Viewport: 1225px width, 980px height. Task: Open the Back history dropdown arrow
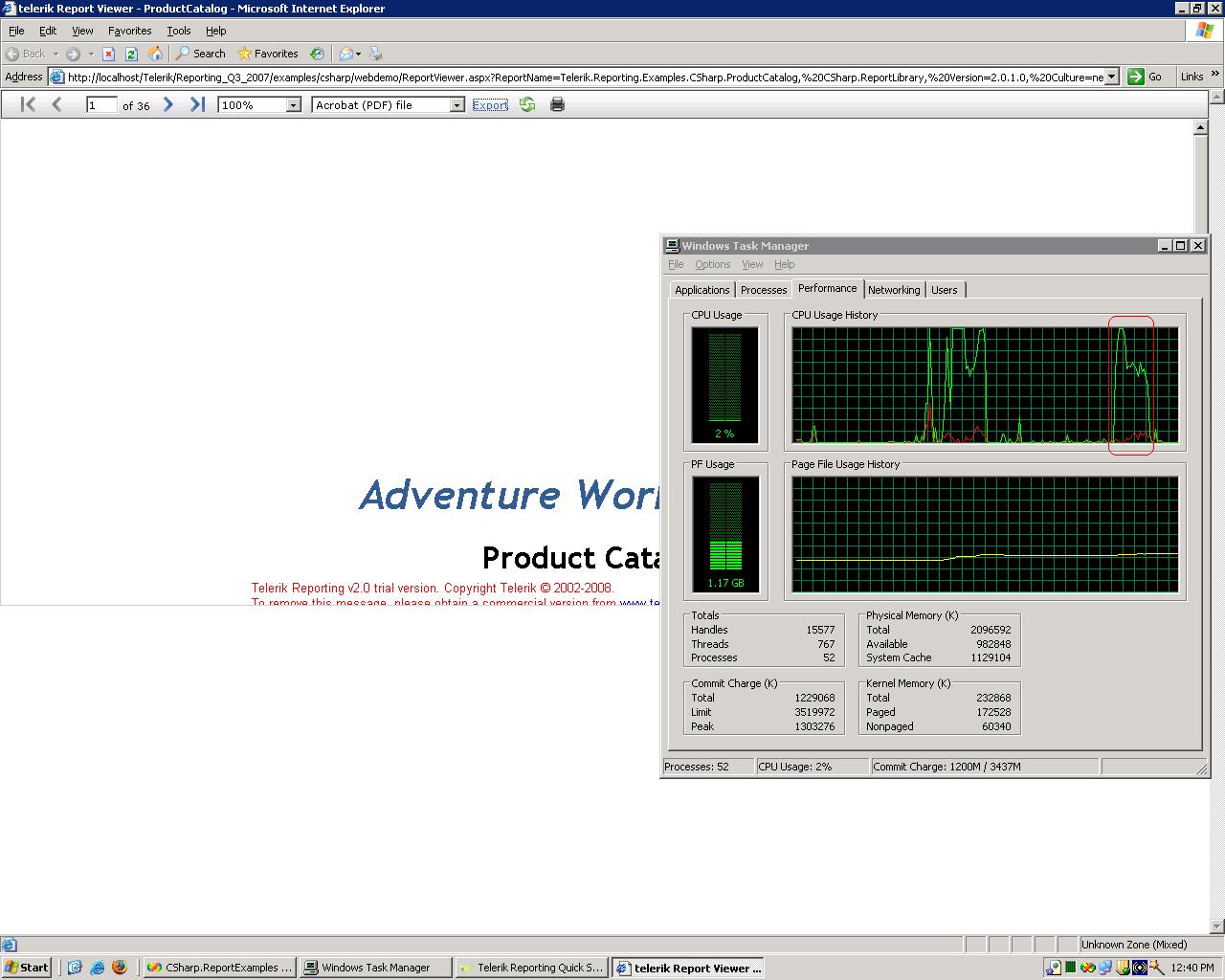click(56, 54)
